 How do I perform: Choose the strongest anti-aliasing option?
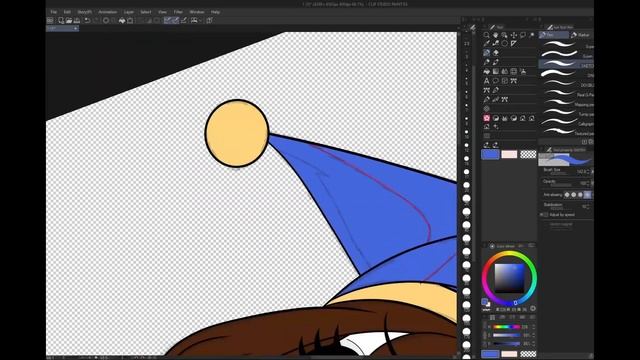coord(587,195)
